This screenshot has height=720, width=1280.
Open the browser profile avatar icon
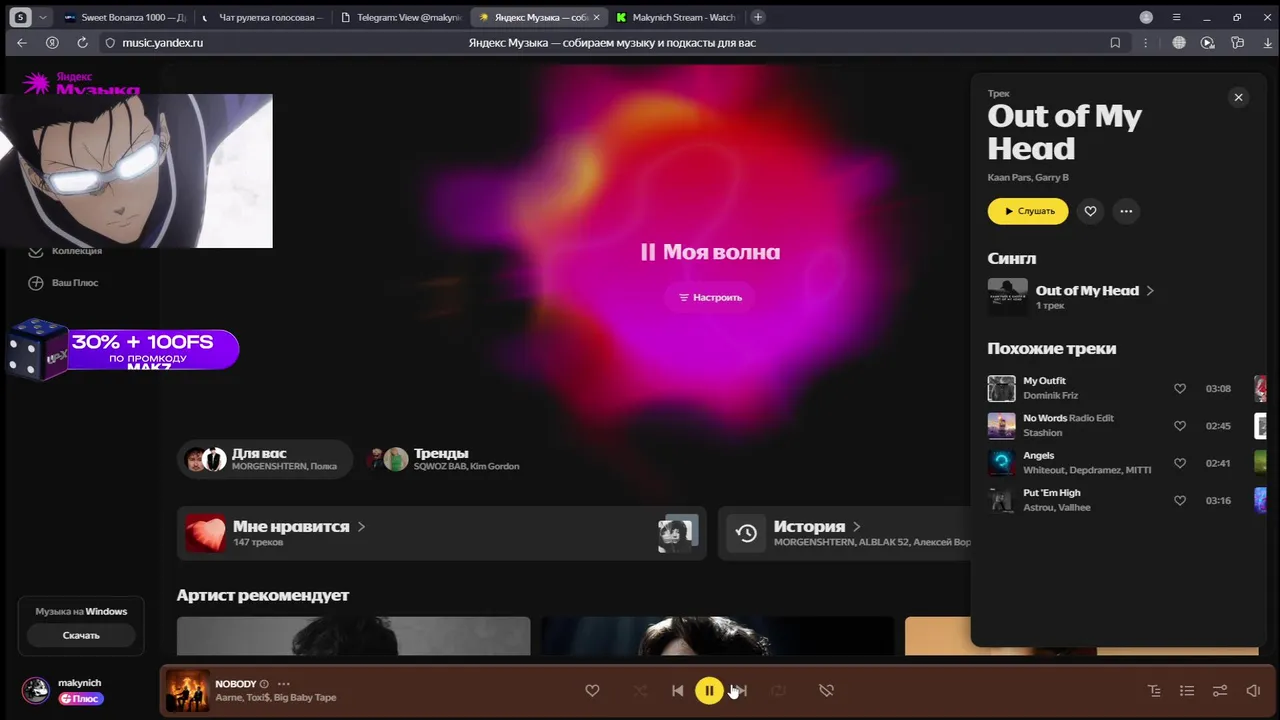1146,17
